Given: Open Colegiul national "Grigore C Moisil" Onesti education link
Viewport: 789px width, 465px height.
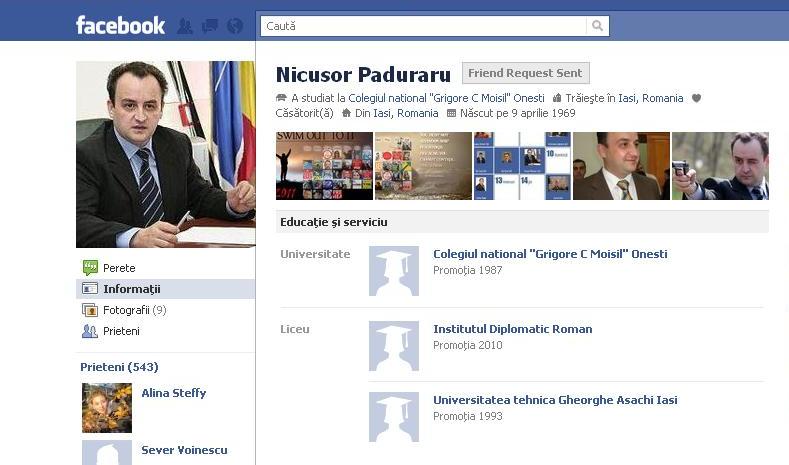Looking at the screenshot, I should point(550,254).
